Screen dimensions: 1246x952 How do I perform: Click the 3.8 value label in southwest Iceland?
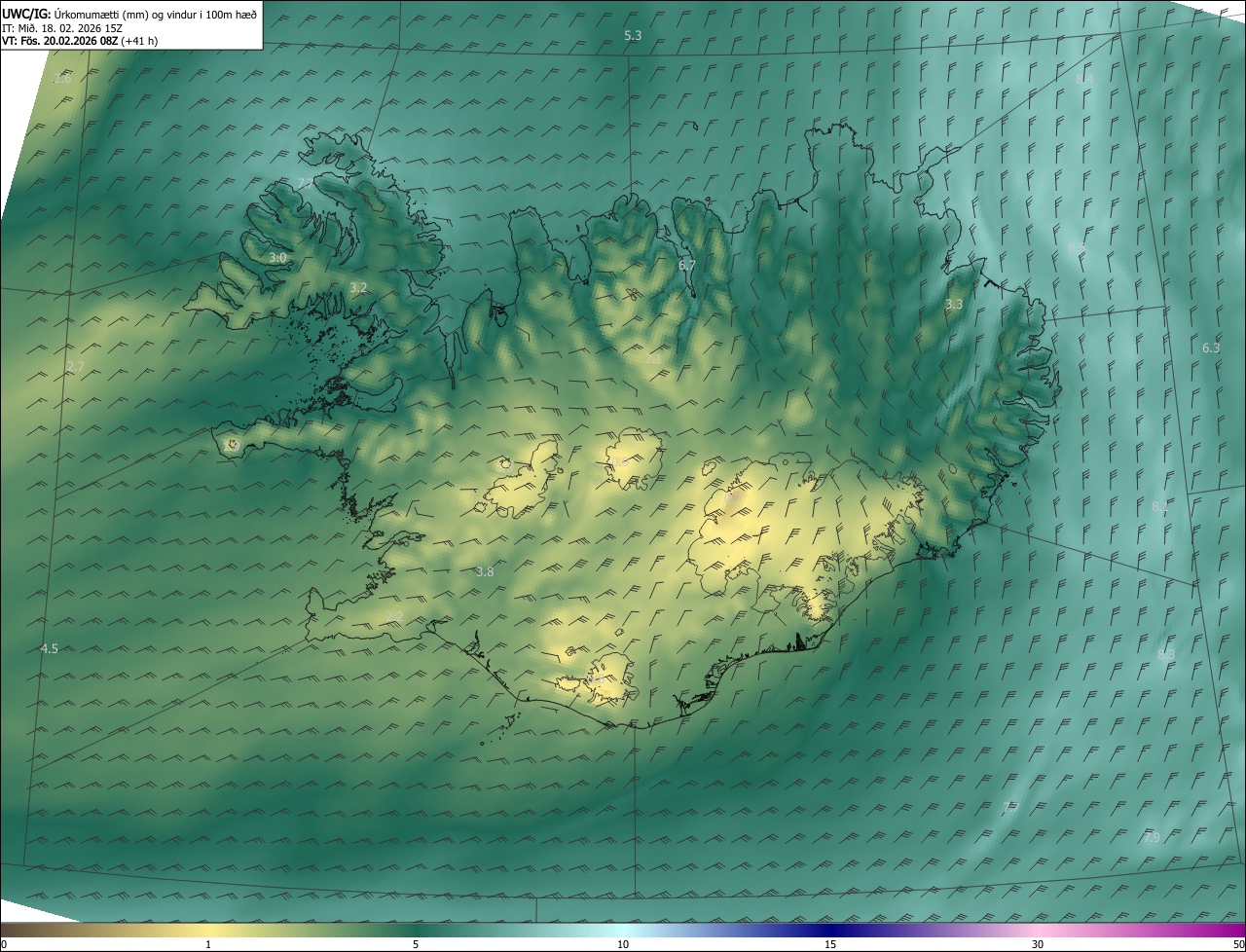pos(485,571)
